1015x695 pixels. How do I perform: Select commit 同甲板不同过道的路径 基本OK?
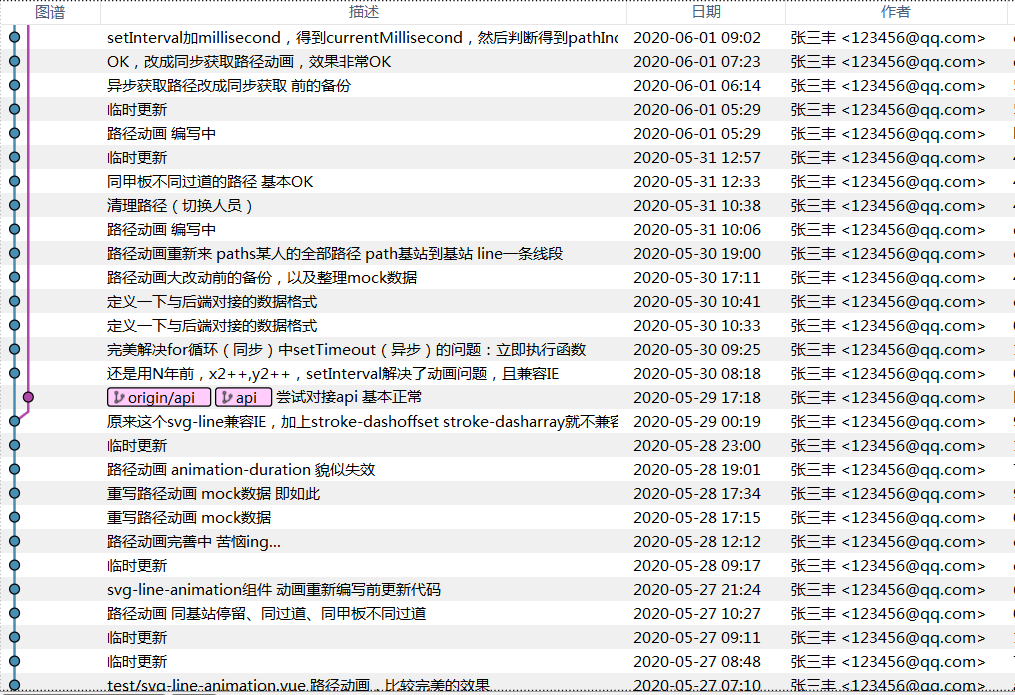click(x=210, y=181)
